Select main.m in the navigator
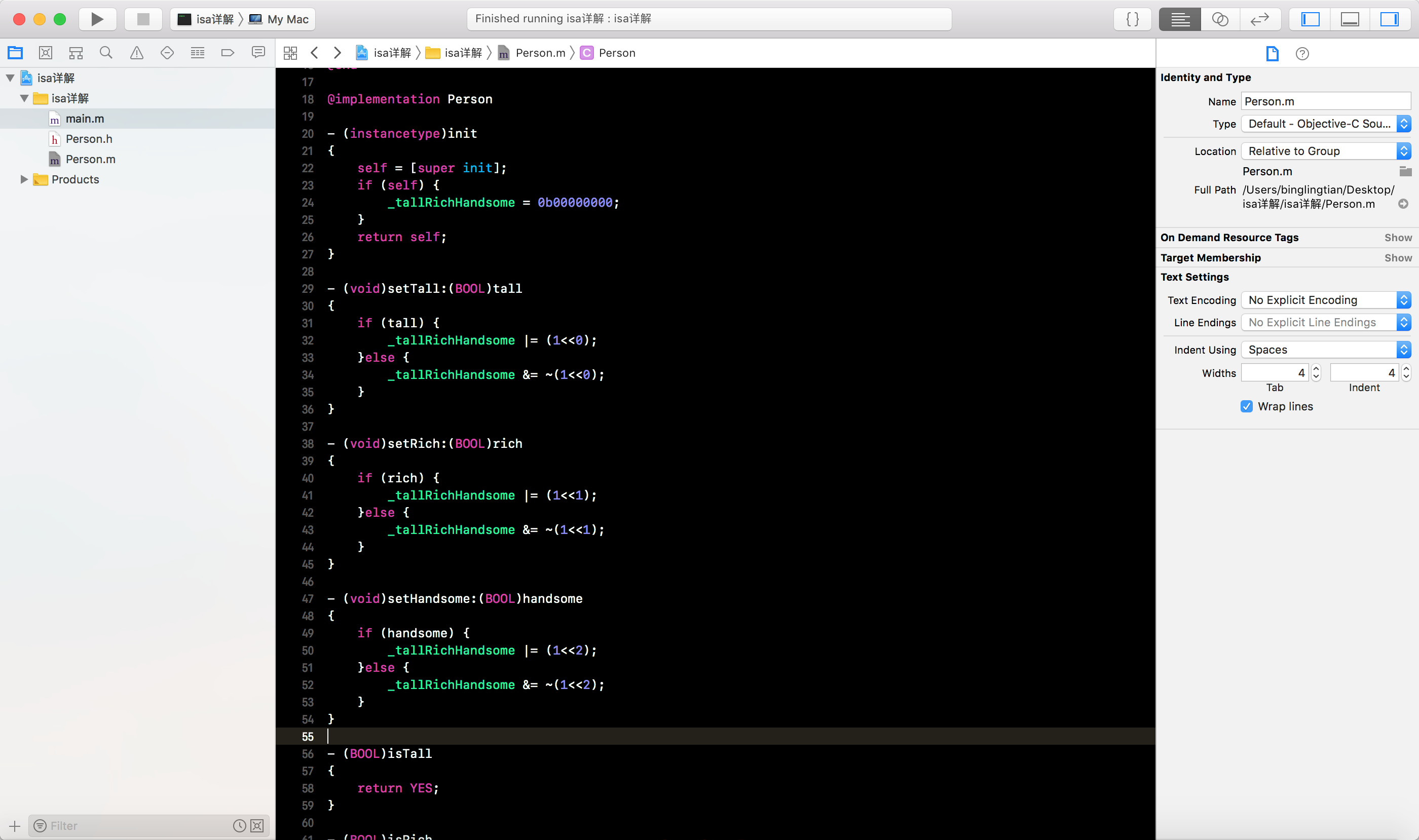Viewport: 1419px width, 840px height. click(138, 119)
